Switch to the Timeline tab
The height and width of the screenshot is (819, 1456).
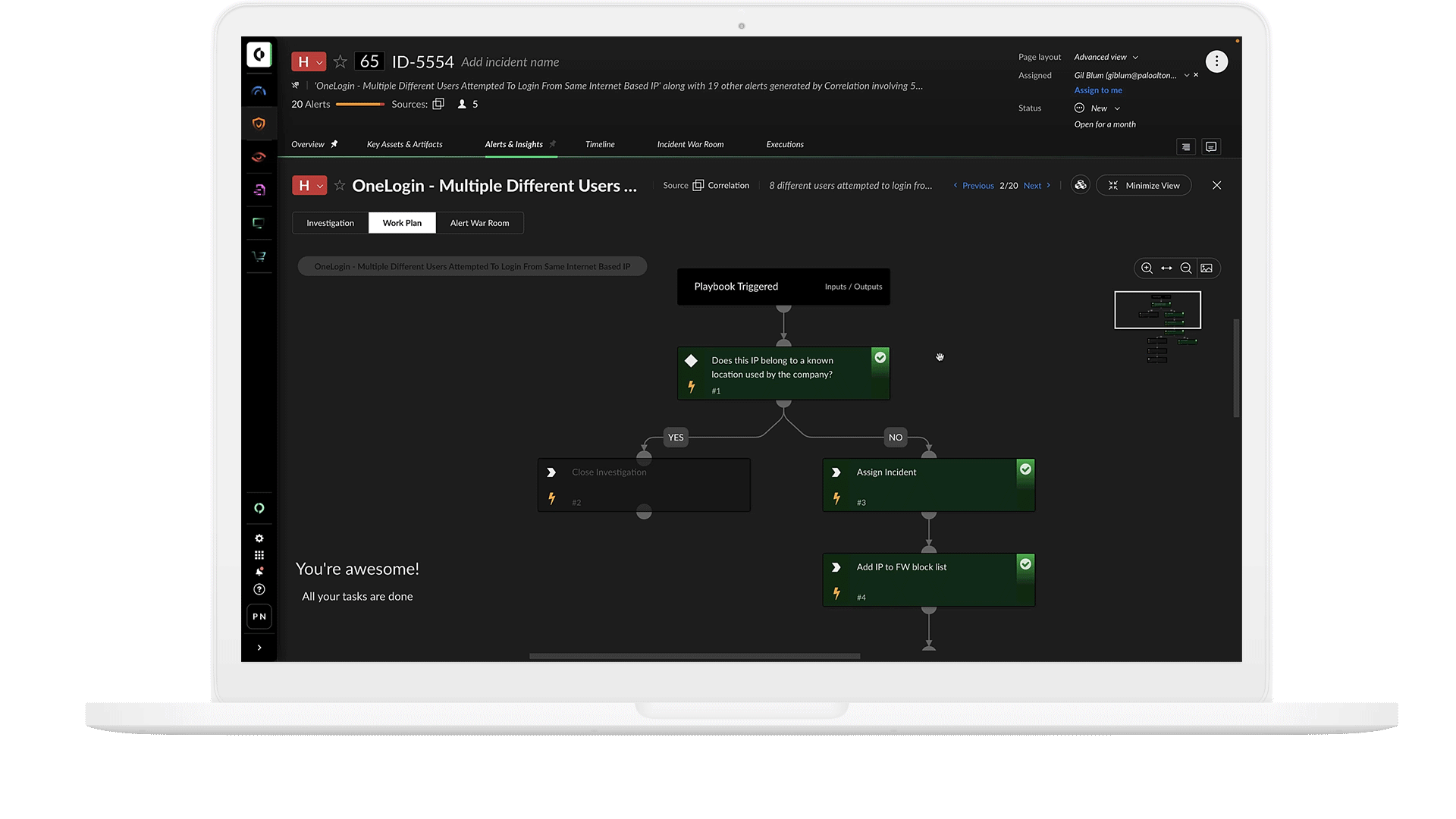pos(600,144)
